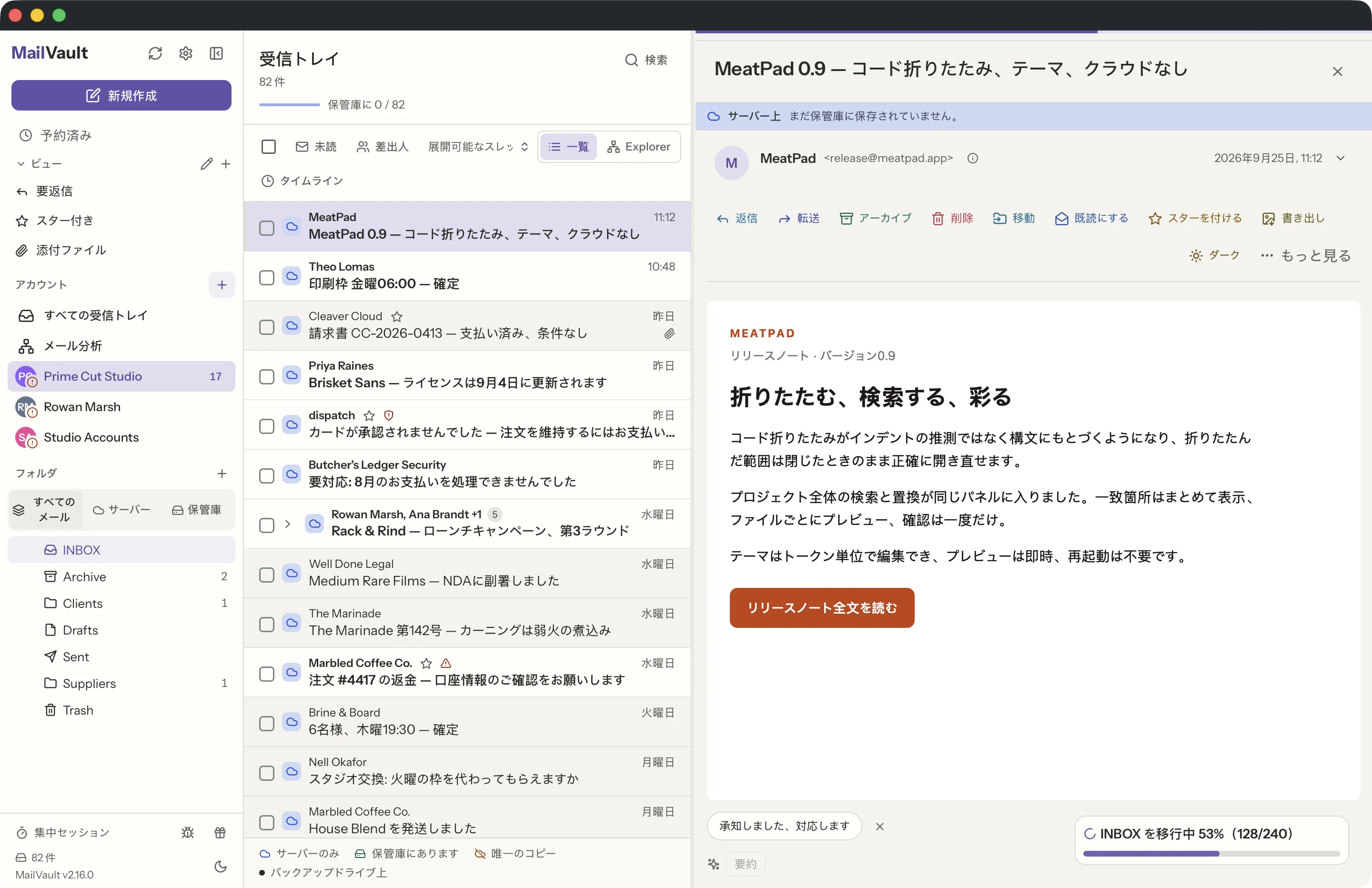The width and height of the screenshot is (1372, 888).
Task: Click the タイムライン header
Action: 302,181
